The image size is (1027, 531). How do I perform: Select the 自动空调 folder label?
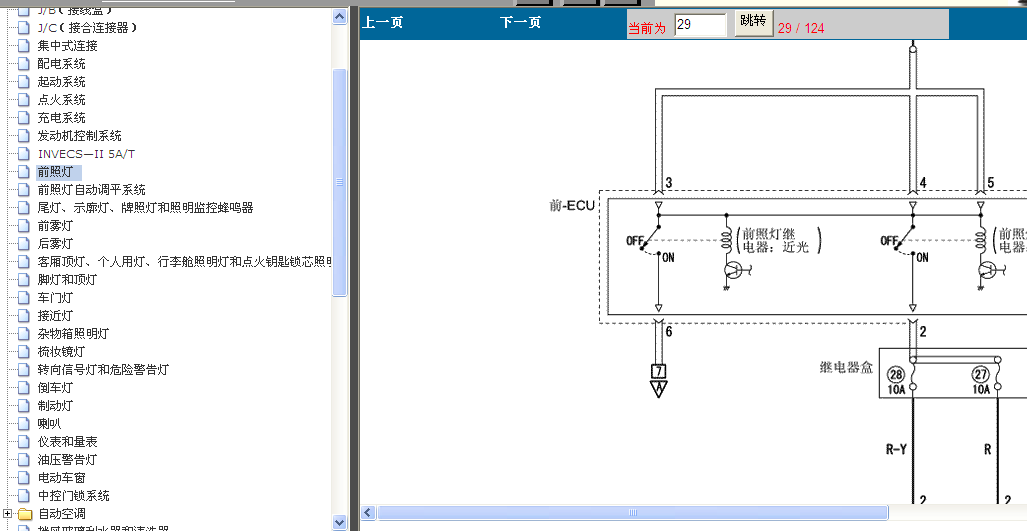[x=62, y=514]
